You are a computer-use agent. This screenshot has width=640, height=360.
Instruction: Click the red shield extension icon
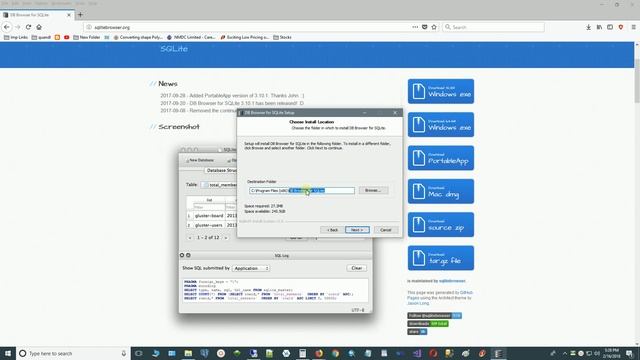621,27
